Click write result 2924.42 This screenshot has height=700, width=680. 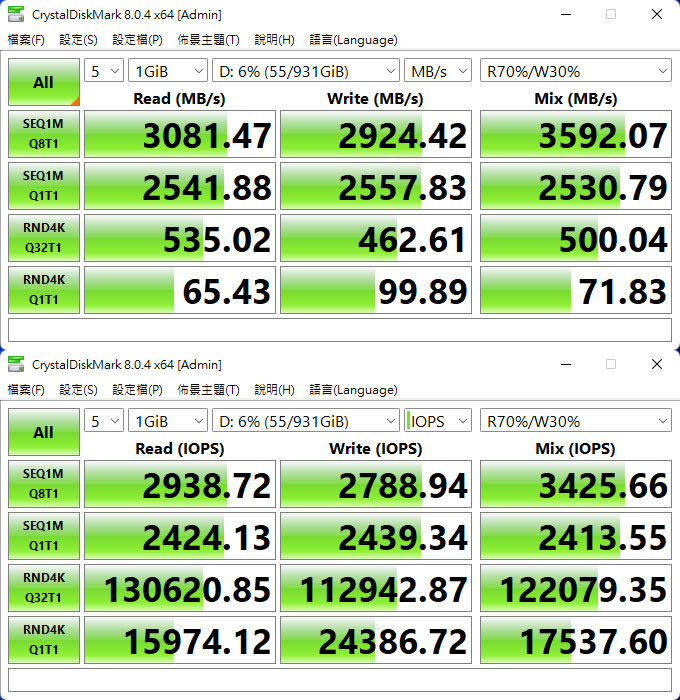tap(376, 134)
